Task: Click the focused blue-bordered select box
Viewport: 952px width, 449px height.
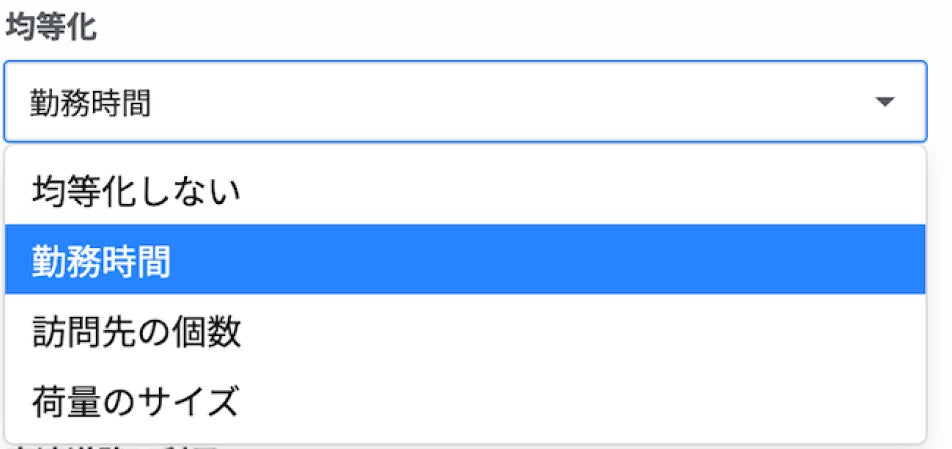Action: click(x=464, y=102)
